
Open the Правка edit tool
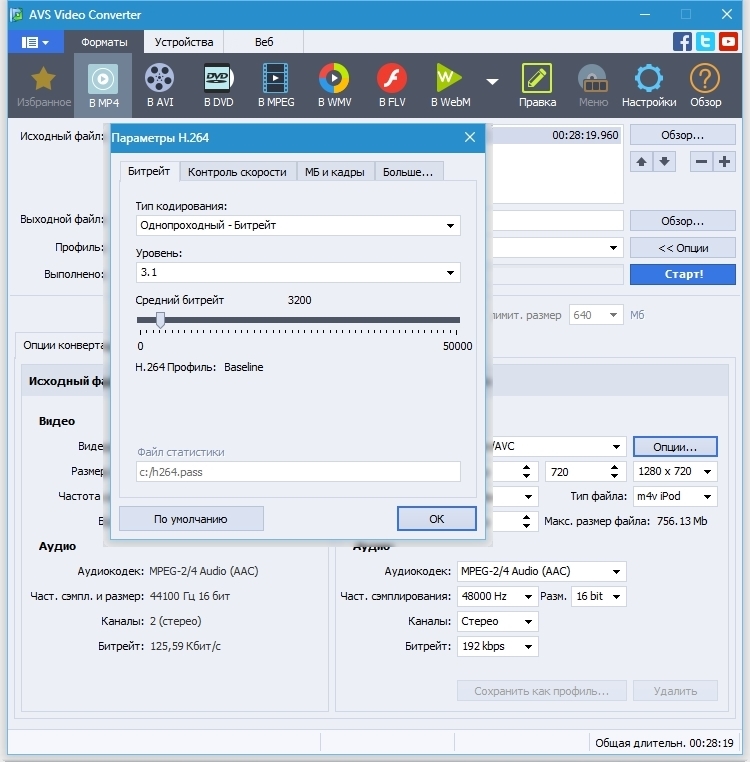click(x=537, y=84)
